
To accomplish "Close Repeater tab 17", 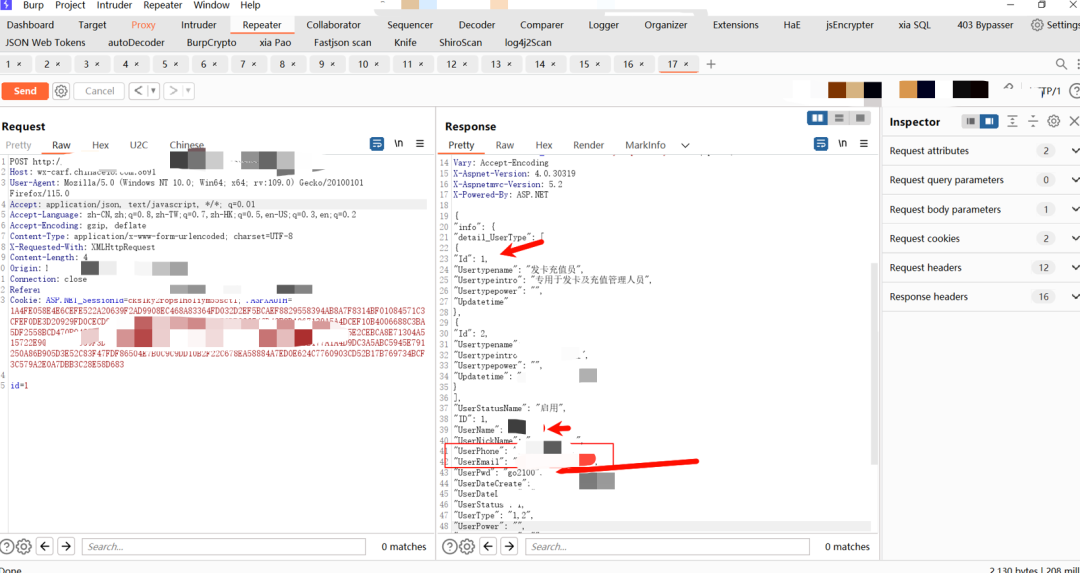I will click(x=687, y=64).
